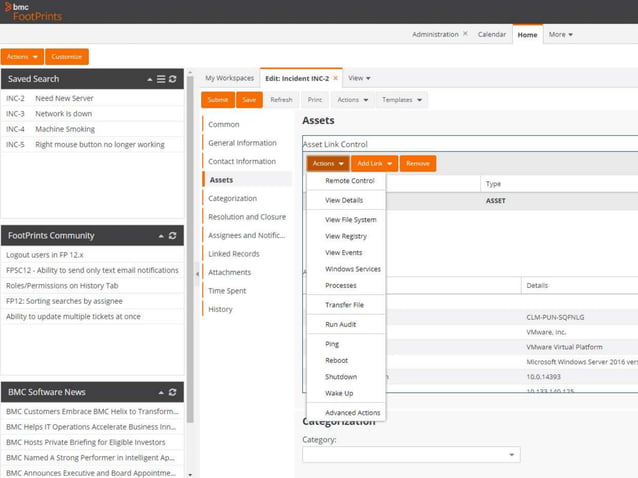Image resolution: width=638 pixels, height=478 pixels.
Task: Open incident INC-4 Machine Smoking
Action: 65,129
